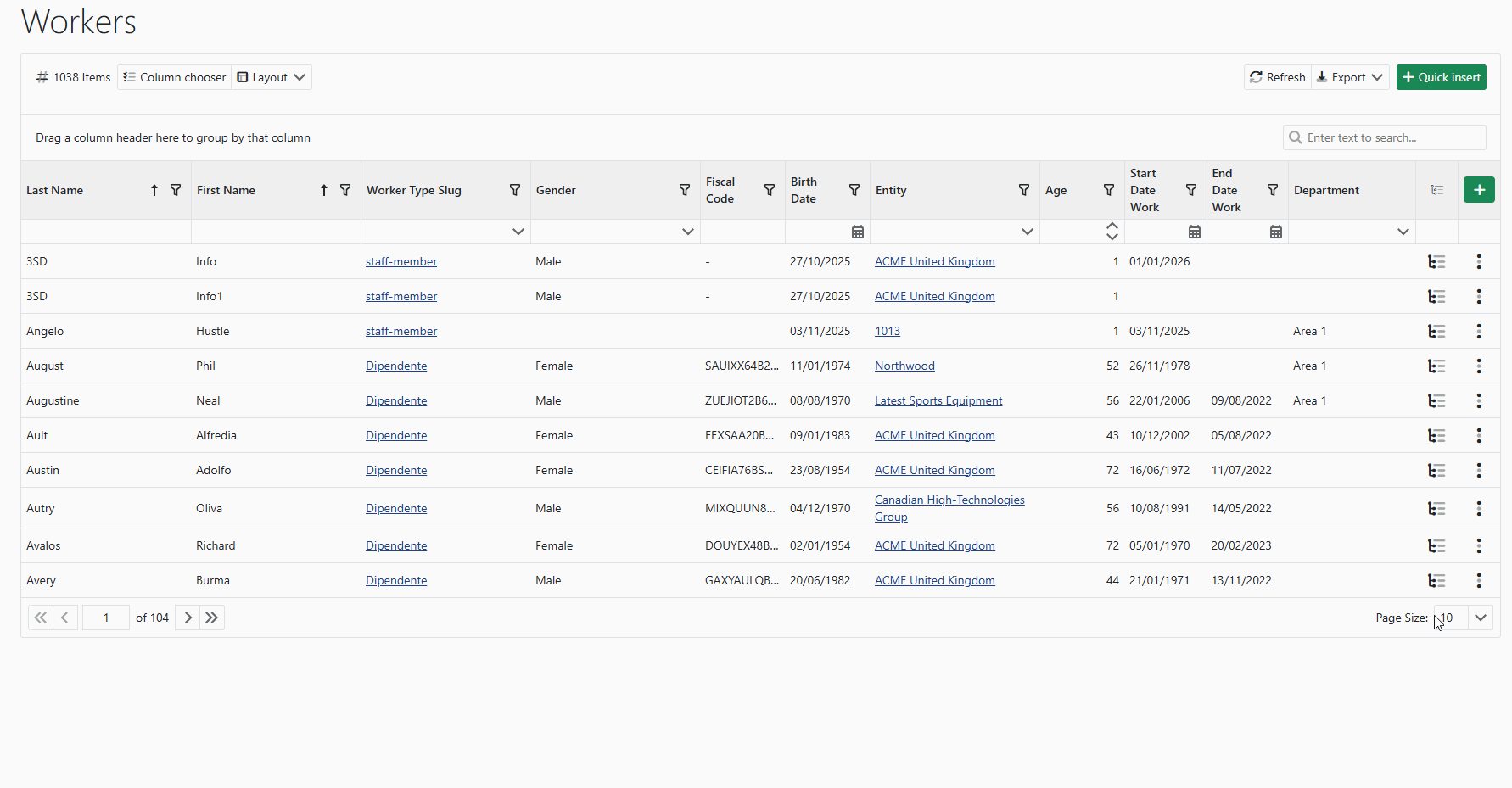The image size is (1512, 788).
Task: Open the calendar picker for Birth Date filter
Action: pos(857,232)
